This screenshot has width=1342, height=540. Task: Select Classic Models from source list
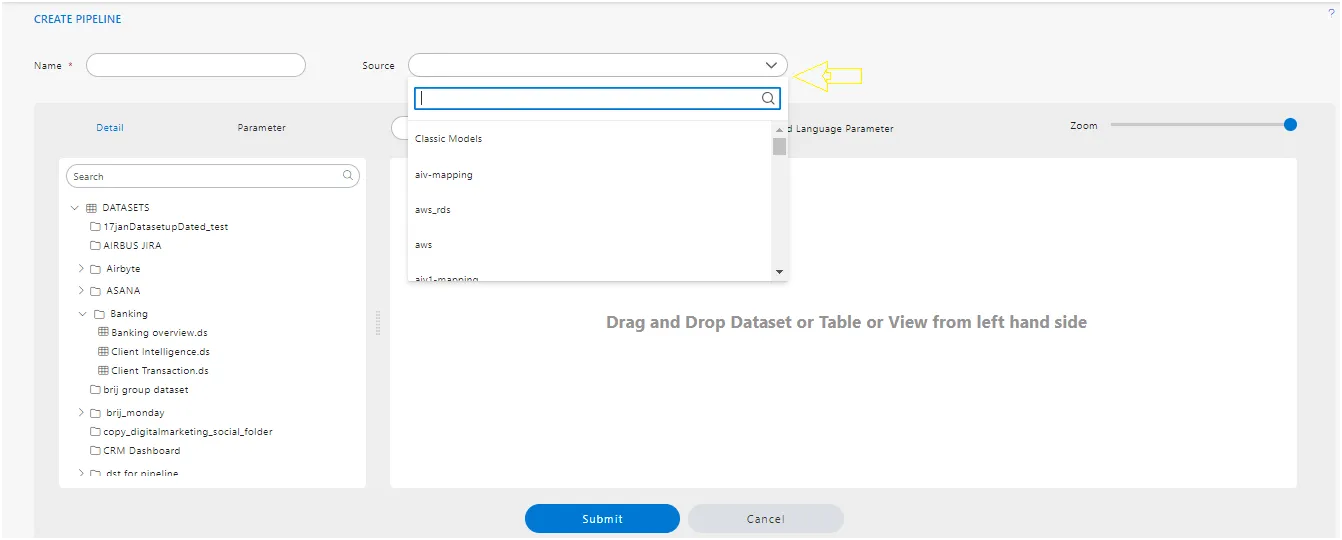(x=589, y=139)
